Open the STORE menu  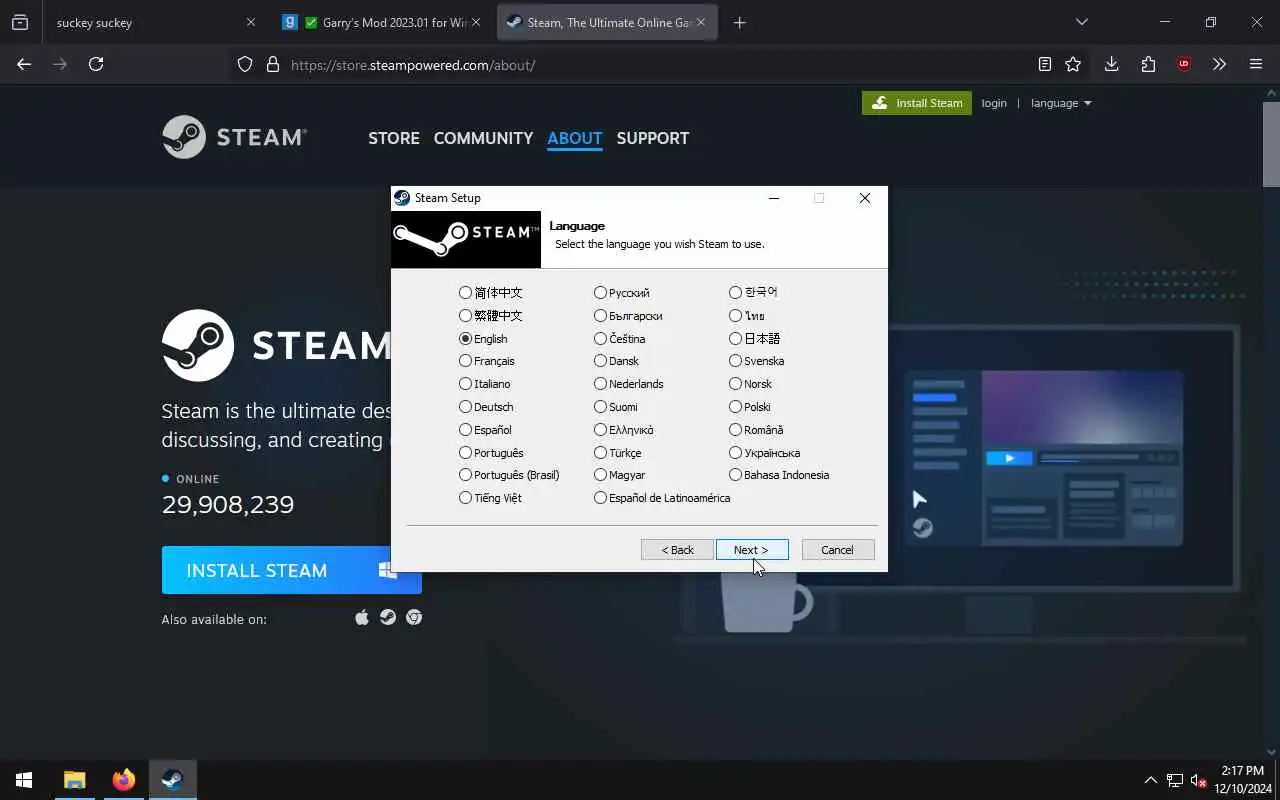394,138
